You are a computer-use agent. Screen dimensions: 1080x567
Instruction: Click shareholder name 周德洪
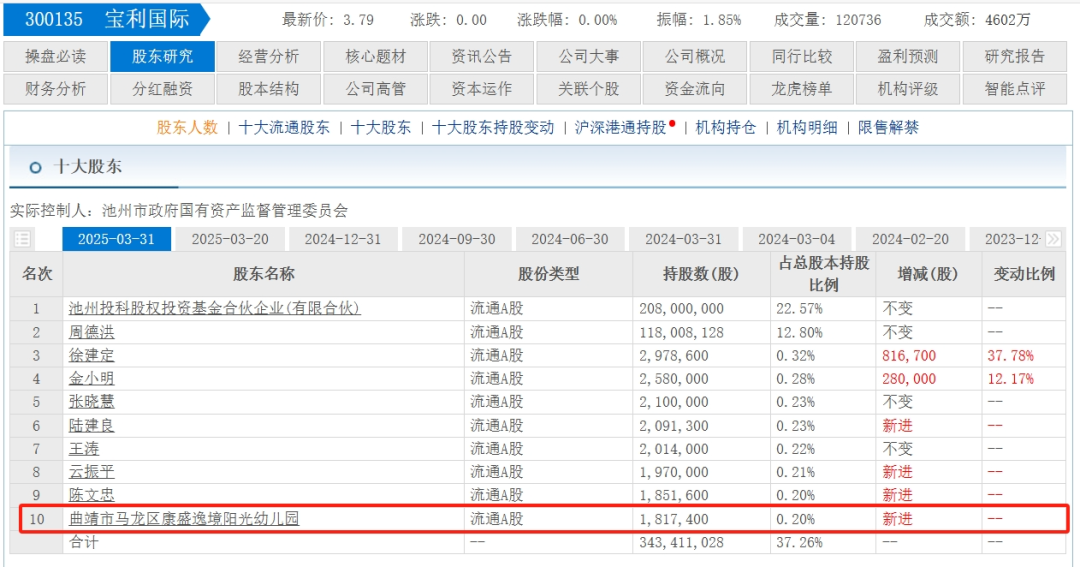pos(91,332)
